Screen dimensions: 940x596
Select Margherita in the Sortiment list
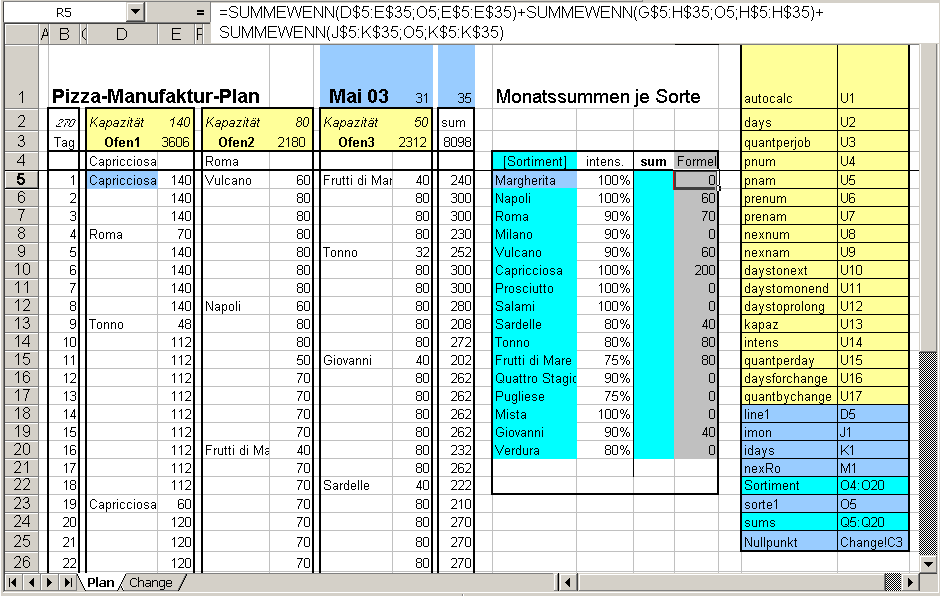coord(535,180)
